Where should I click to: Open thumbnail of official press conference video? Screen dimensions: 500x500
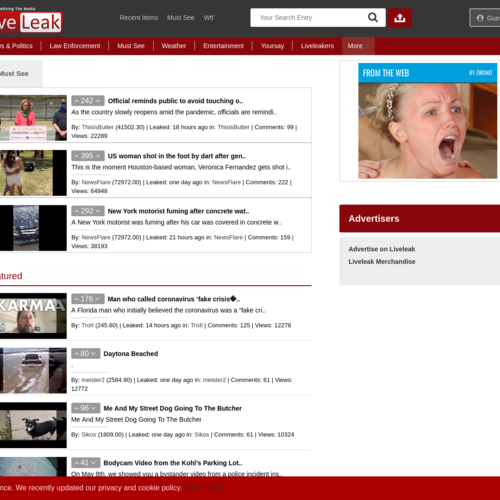click(x=33, y=118)
